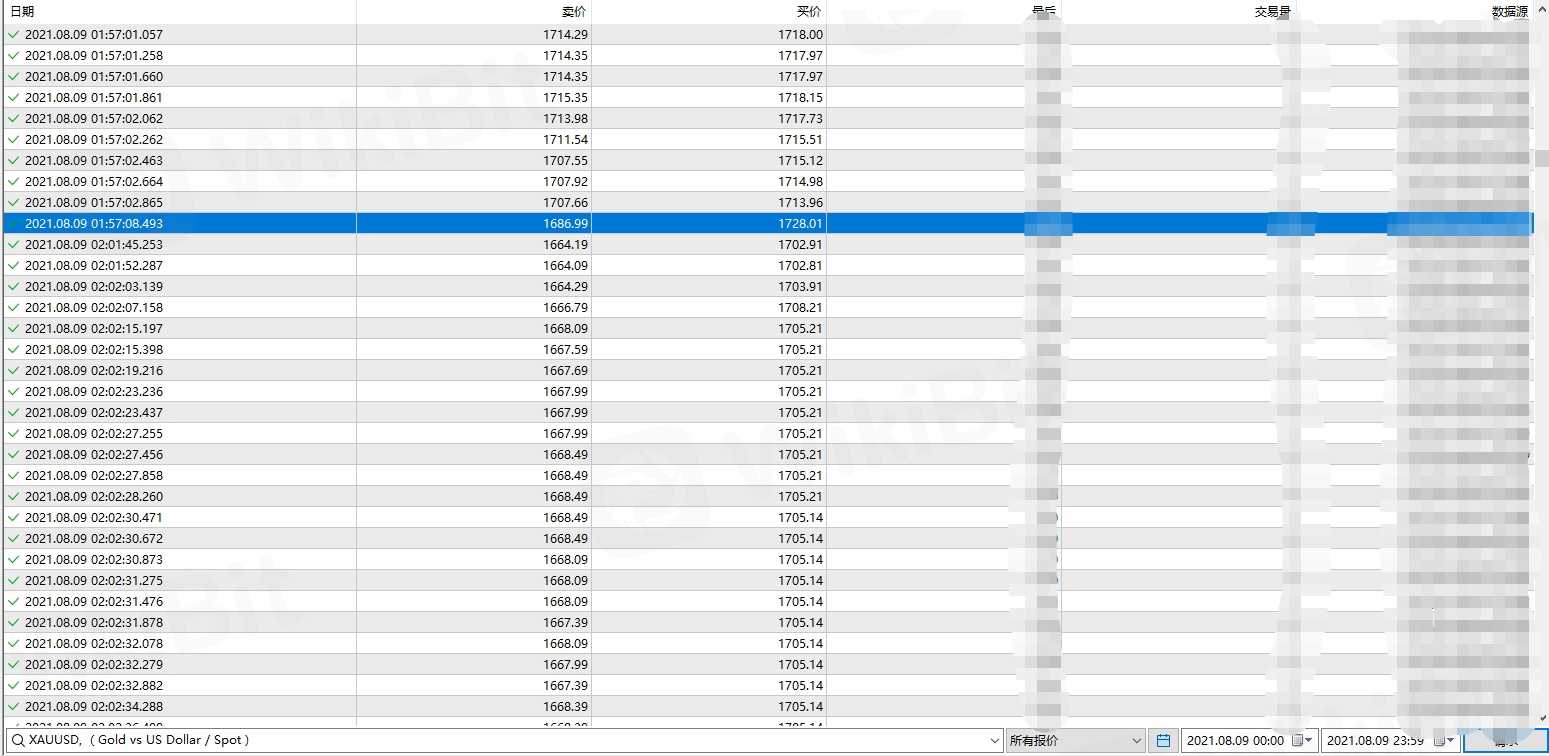The height and width of the screenshot is (756, 1549).
Task: Click green checkmark of row 02:02:34.288
Action: point(13,707)
